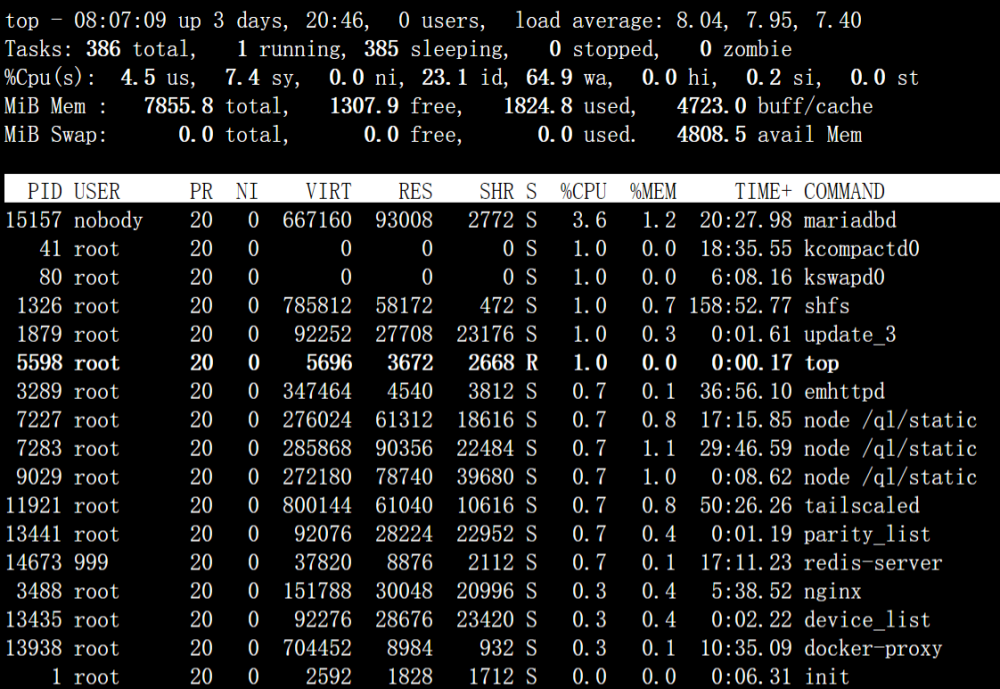Select the tailscaled command name

point(862,505)
